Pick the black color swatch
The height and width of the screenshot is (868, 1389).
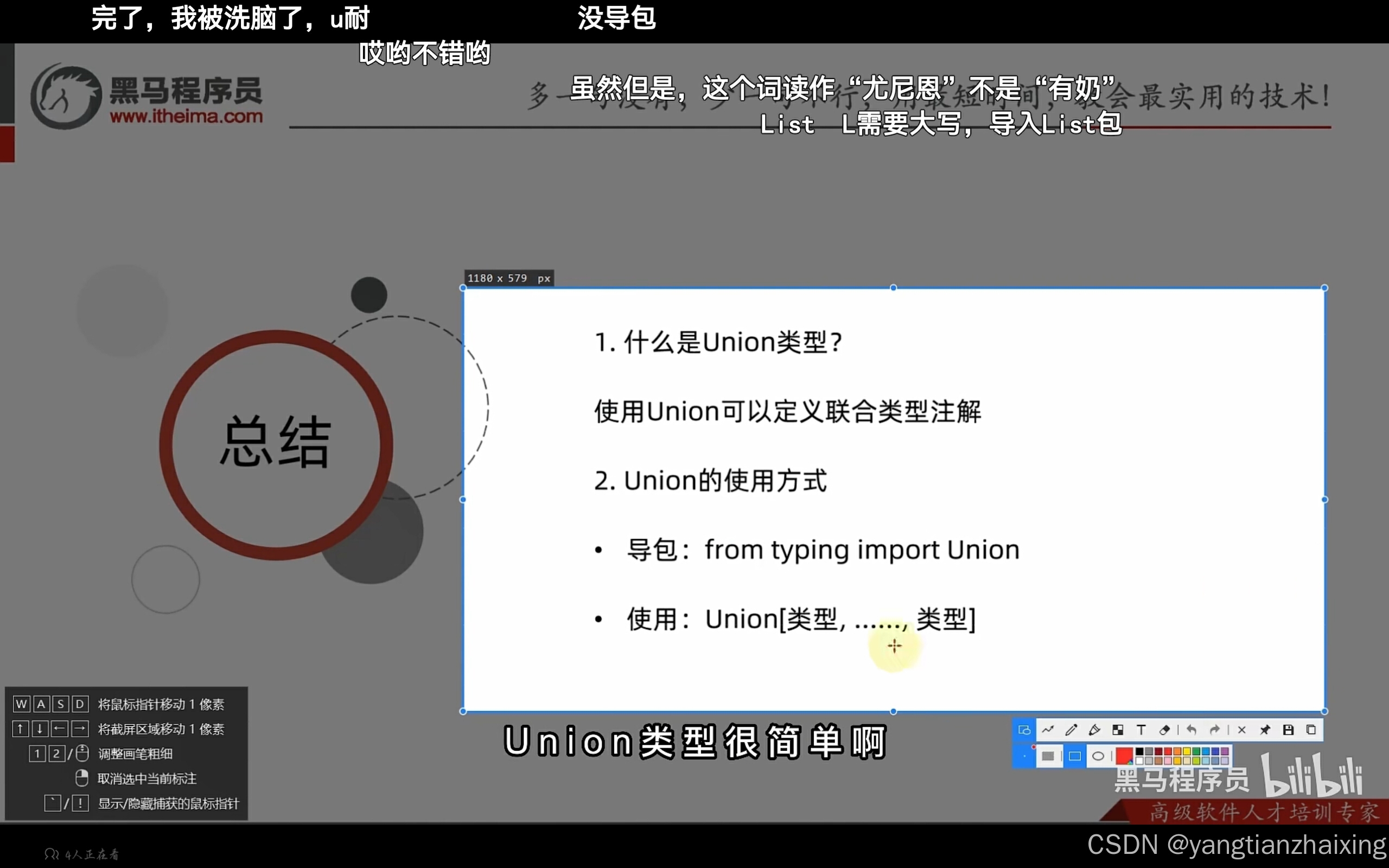[1140, 751]
